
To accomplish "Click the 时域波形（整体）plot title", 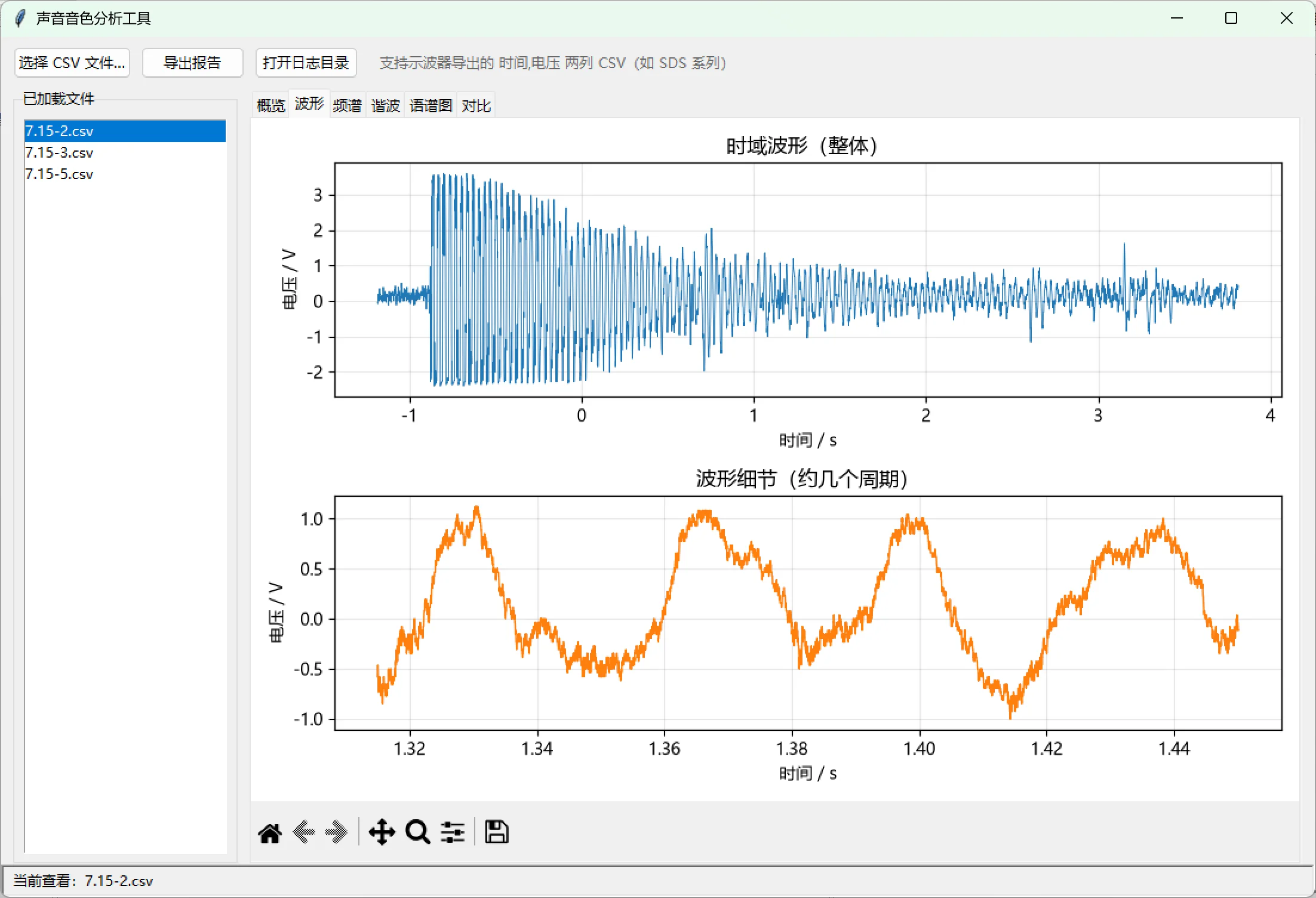I will point(801,146).
